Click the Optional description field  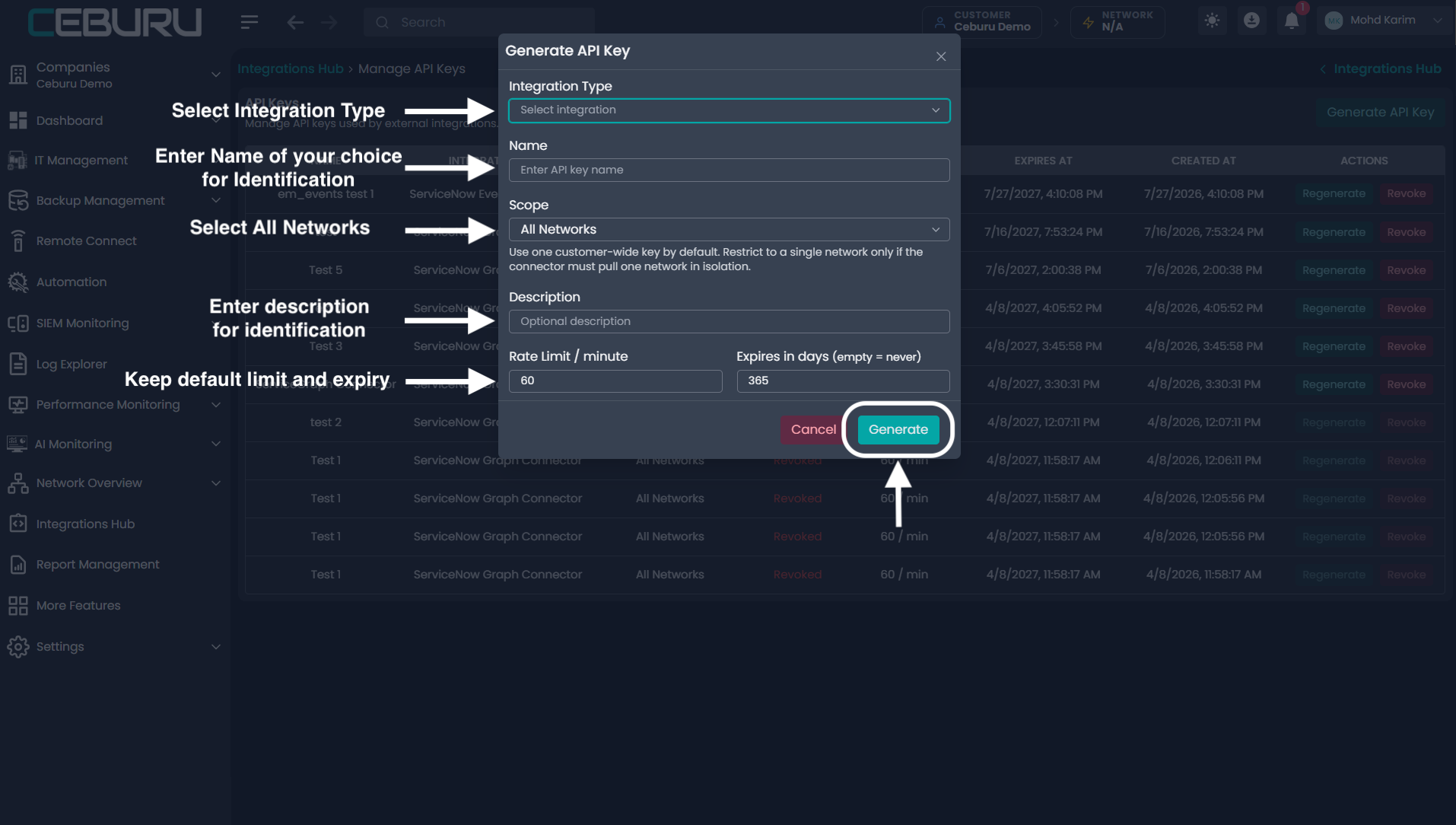click(729, 321)
